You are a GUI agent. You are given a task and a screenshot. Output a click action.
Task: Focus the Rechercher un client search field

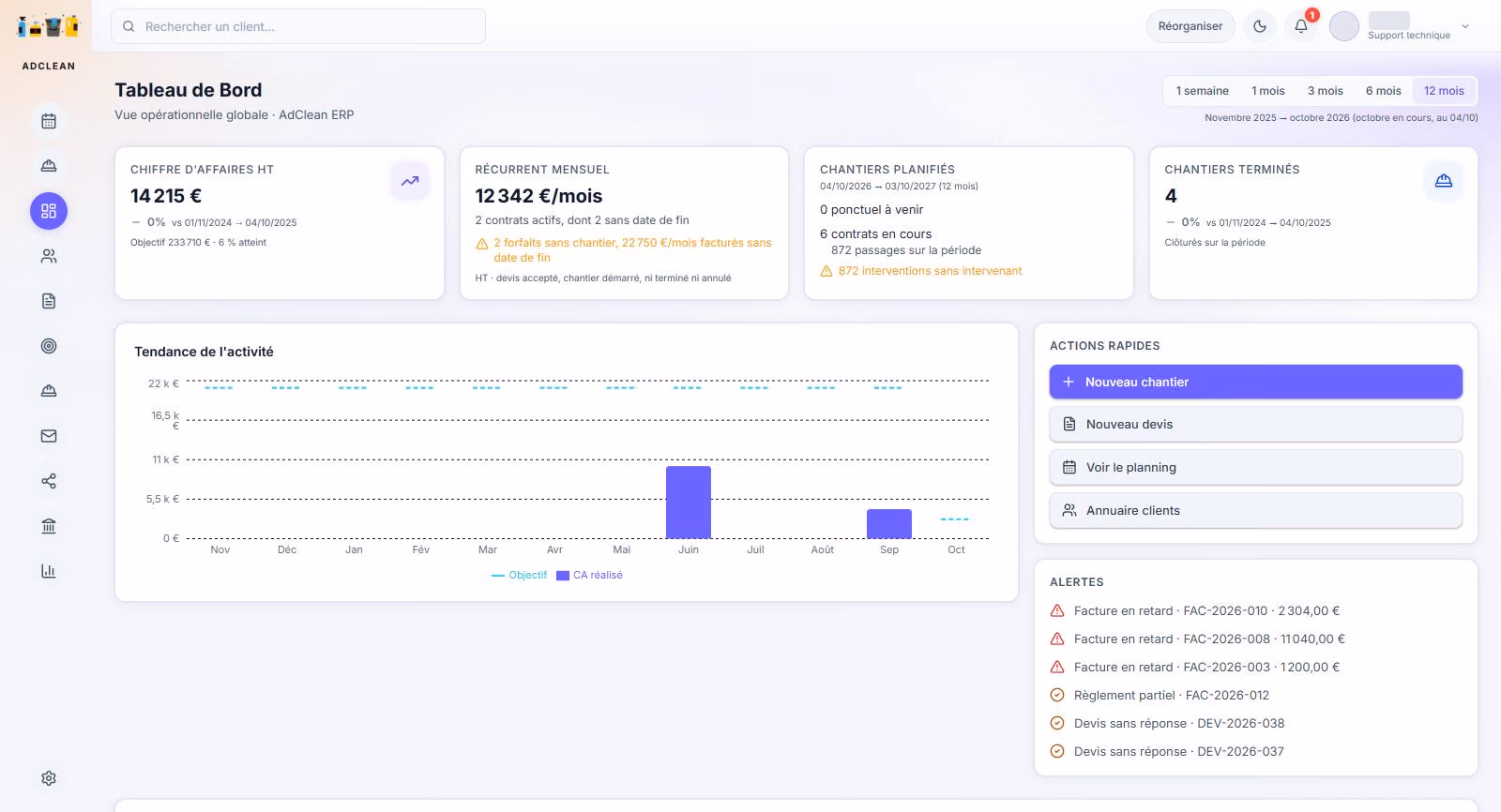[298, 26]
